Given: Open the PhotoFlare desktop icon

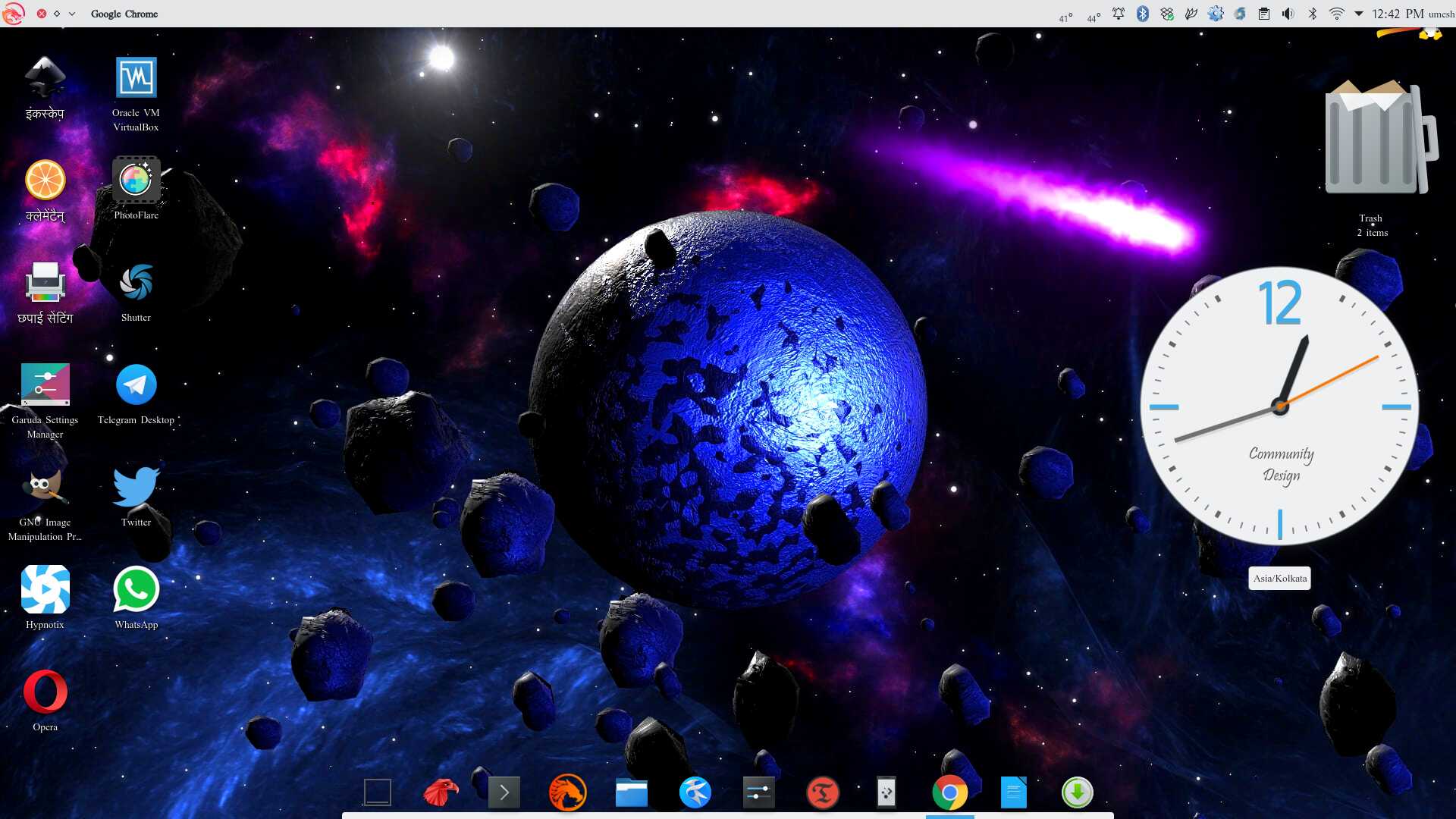Looking at the screenshot, I should pyautogui.click(x=136, y=180).
